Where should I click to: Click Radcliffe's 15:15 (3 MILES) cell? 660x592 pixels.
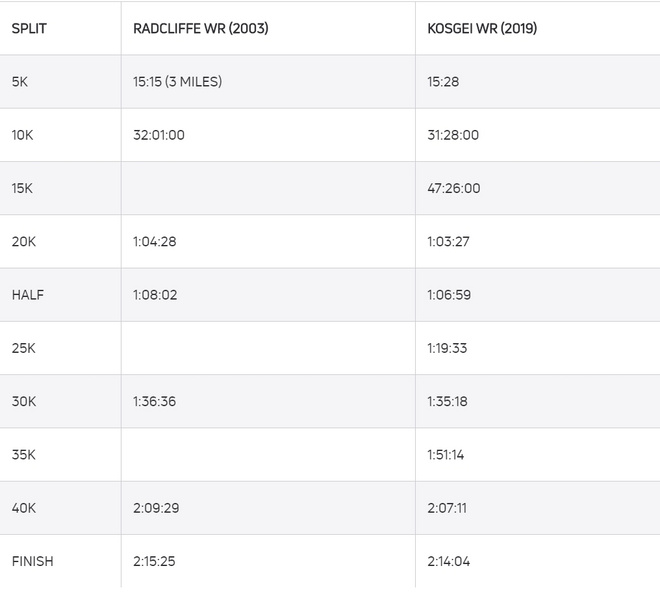[178, 82]
